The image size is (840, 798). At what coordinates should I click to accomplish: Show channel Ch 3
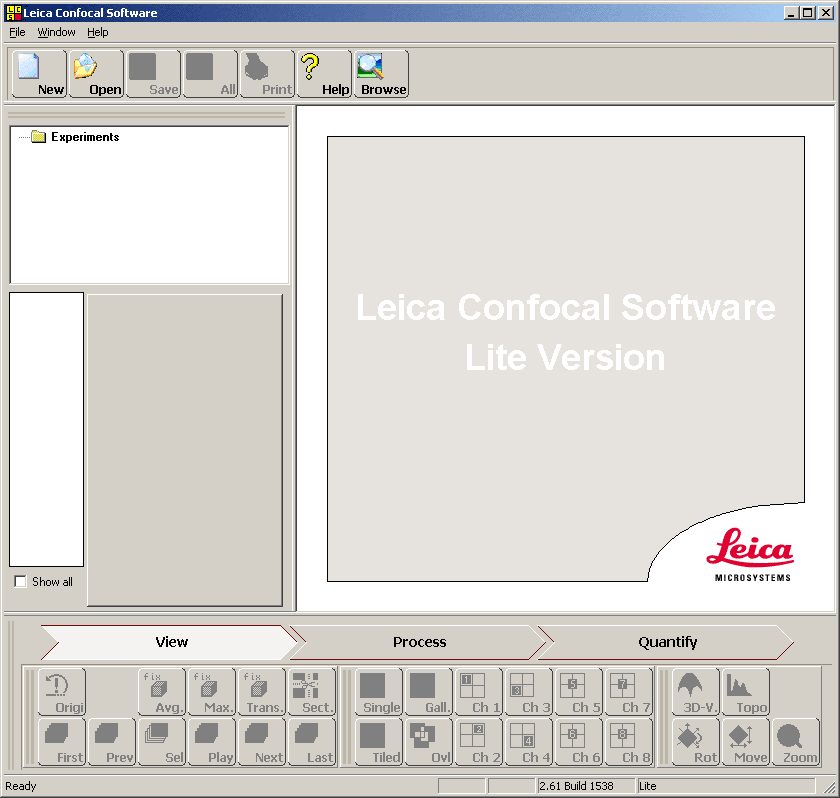pos(529,692)
